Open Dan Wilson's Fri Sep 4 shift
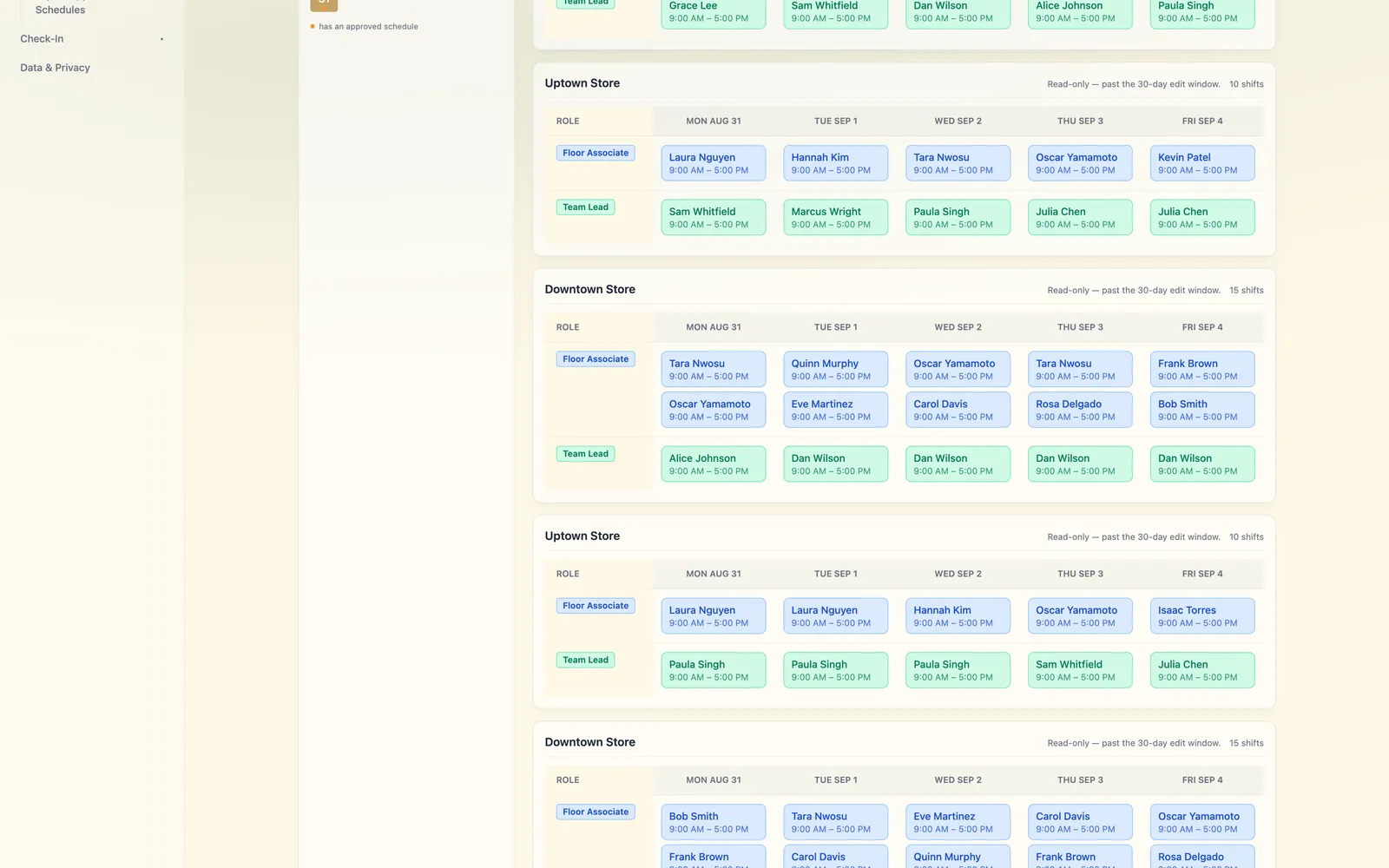 pos(1202,464)
